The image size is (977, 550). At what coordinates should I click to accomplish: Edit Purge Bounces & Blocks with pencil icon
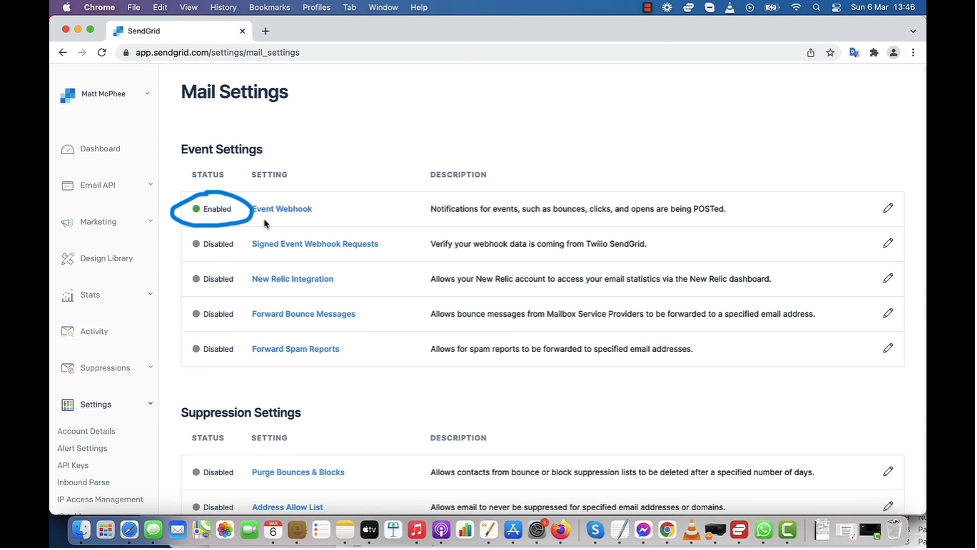pos(887,471)
